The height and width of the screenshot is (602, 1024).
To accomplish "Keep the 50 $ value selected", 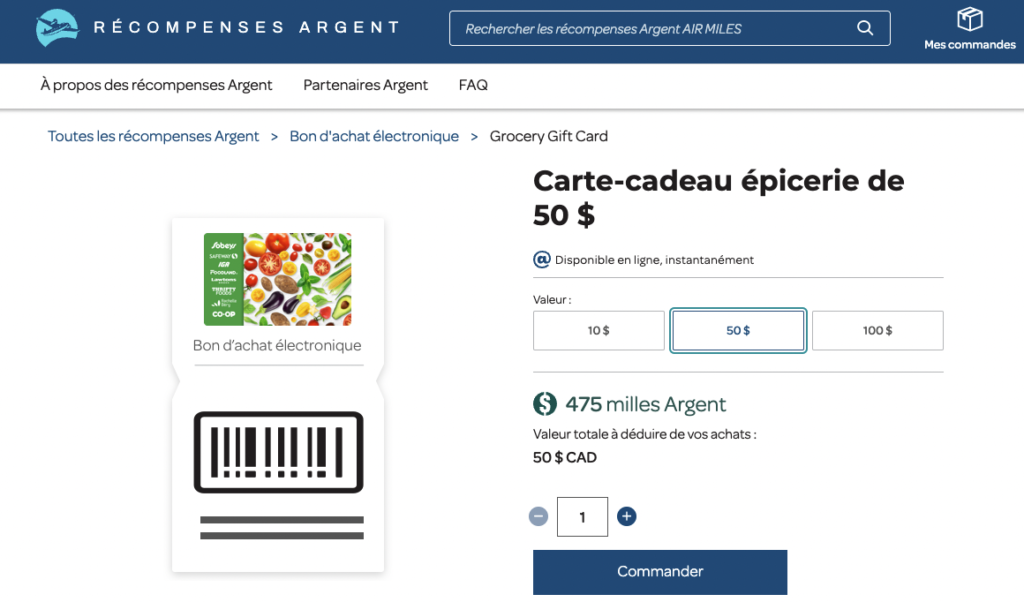I will click(x=738, y=330).
